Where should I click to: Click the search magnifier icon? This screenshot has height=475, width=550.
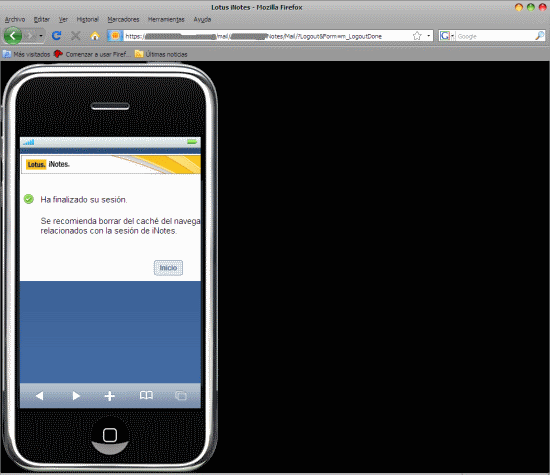click(x=540, y=36)
